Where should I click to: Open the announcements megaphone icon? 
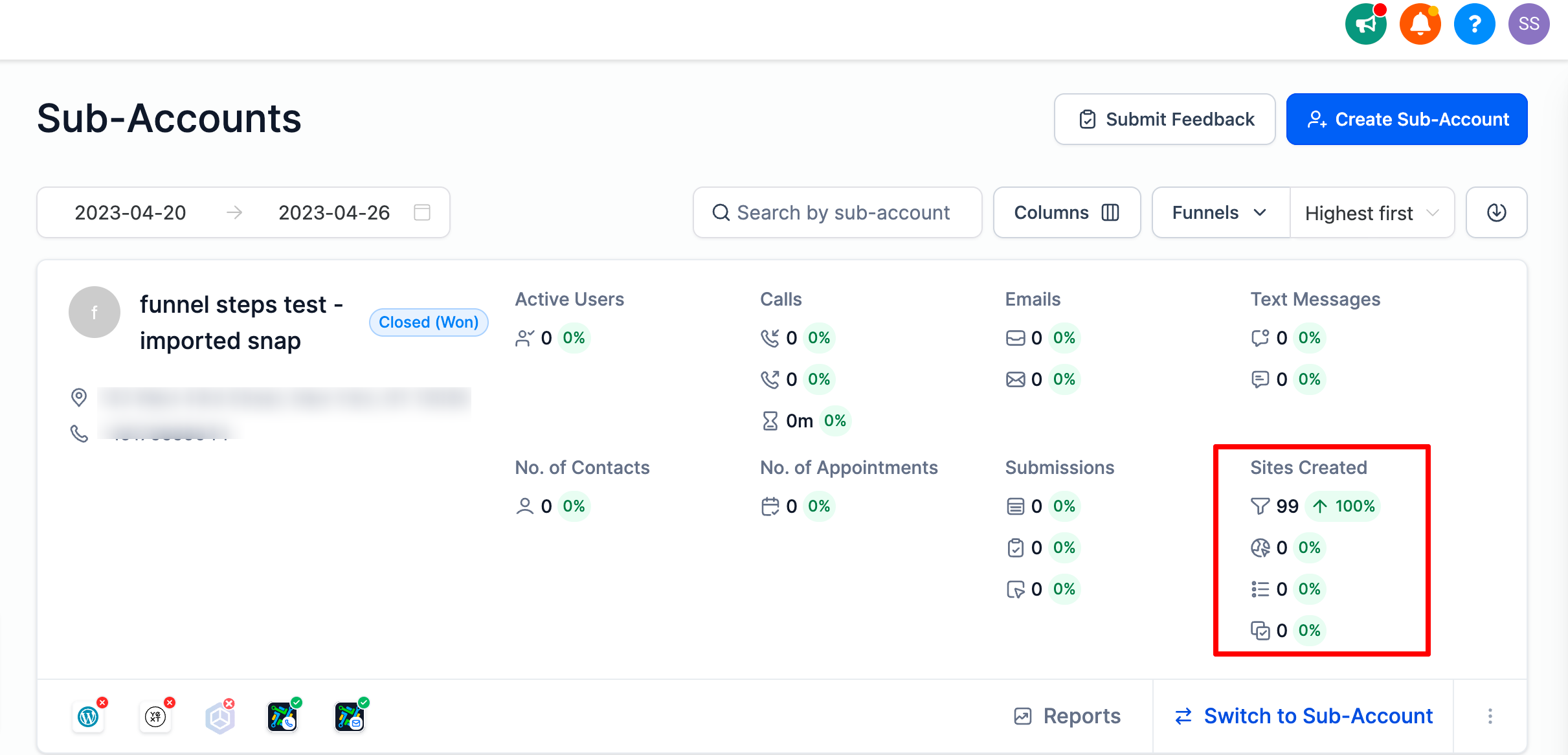click(1365, 25)
